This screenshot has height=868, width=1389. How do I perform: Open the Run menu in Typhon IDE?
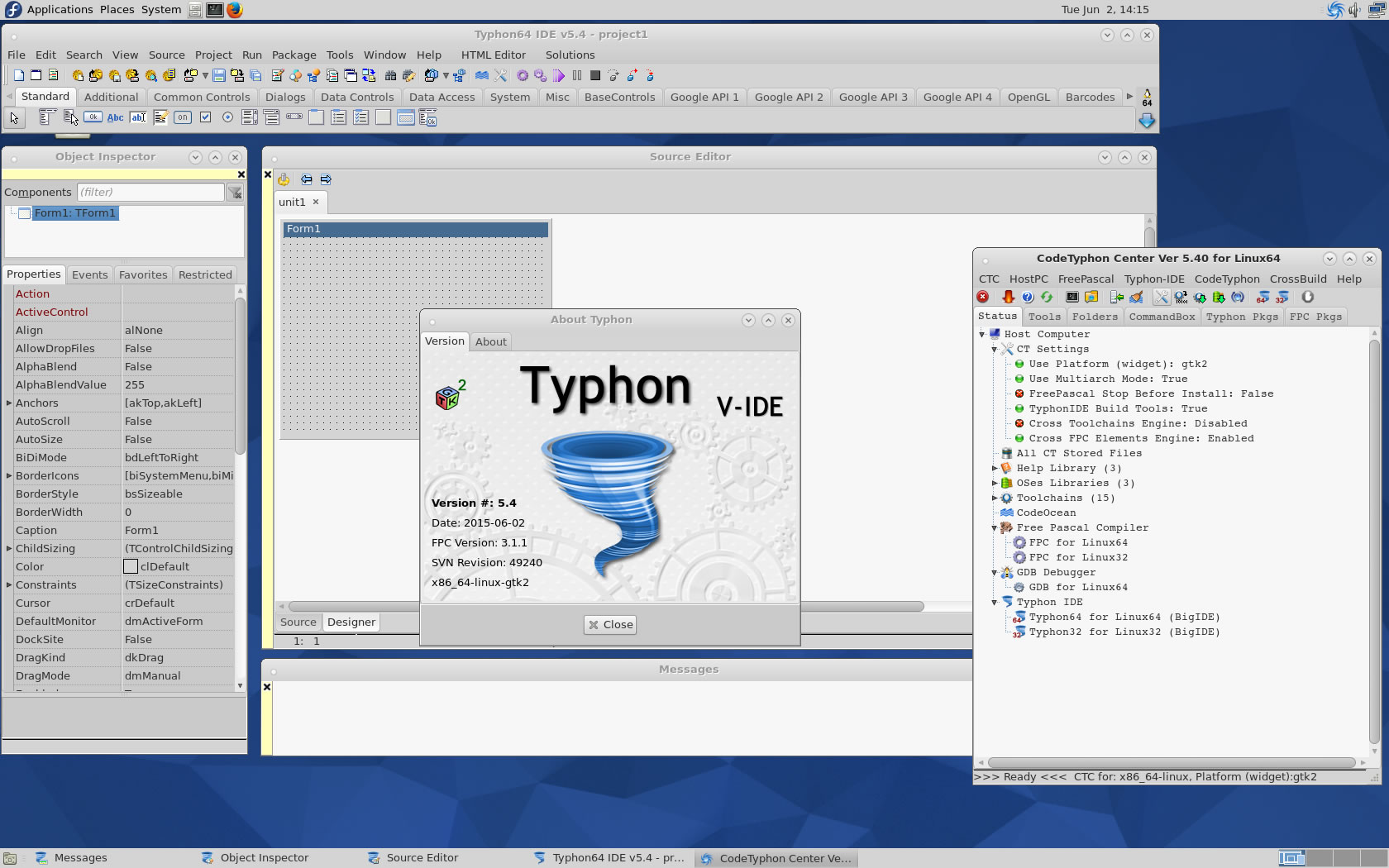tap(252, 55)
